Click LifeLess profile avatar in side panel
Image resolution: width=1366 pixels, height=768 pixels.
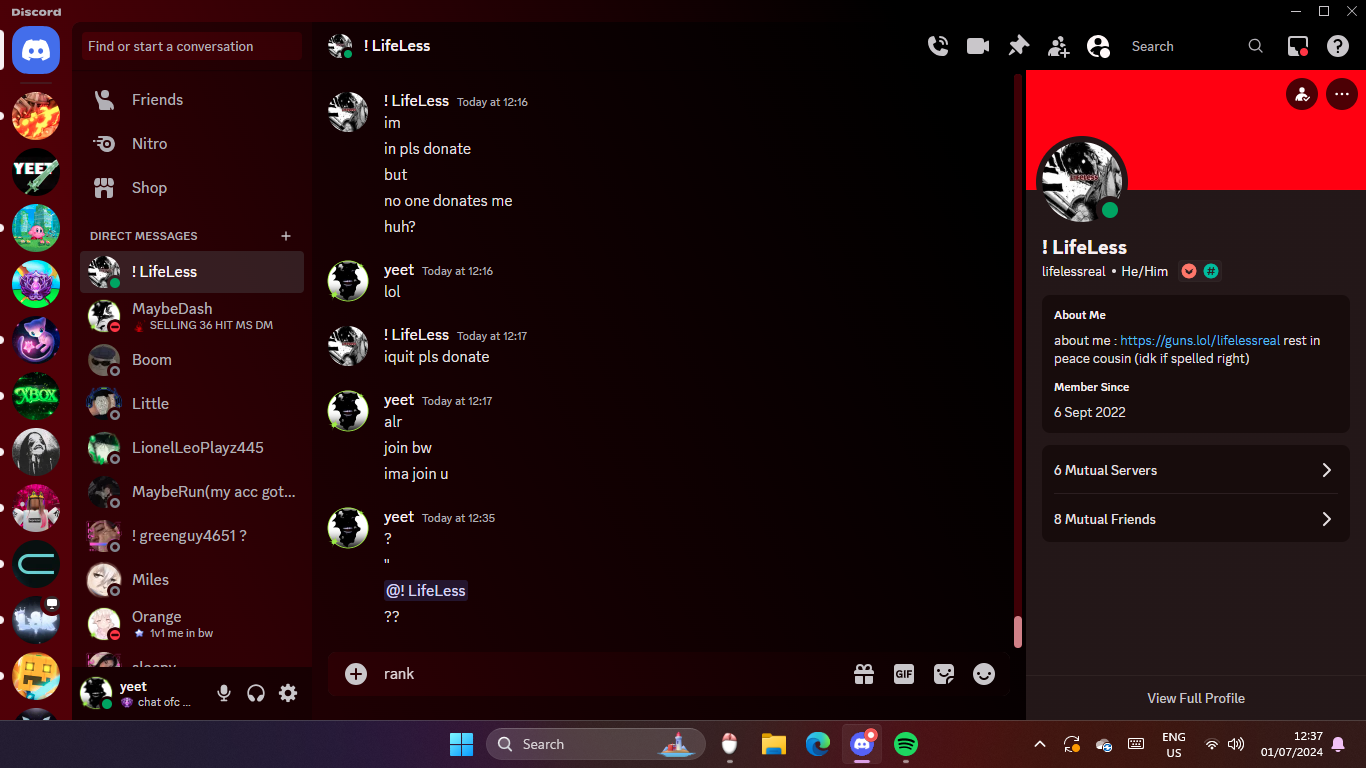1082,181
